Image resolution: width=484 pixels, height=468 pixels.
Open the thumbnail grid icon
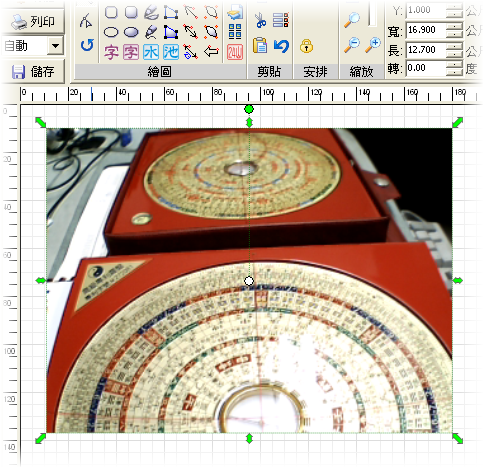click(235, 32)
